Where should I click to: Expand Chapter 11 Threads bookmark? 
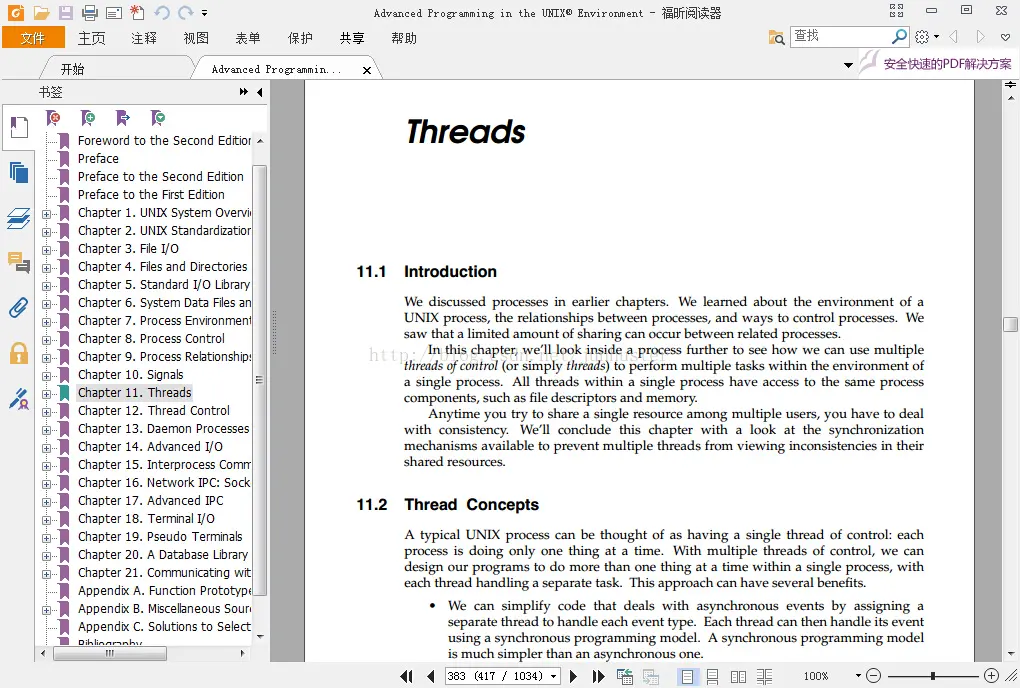point(46,393)
